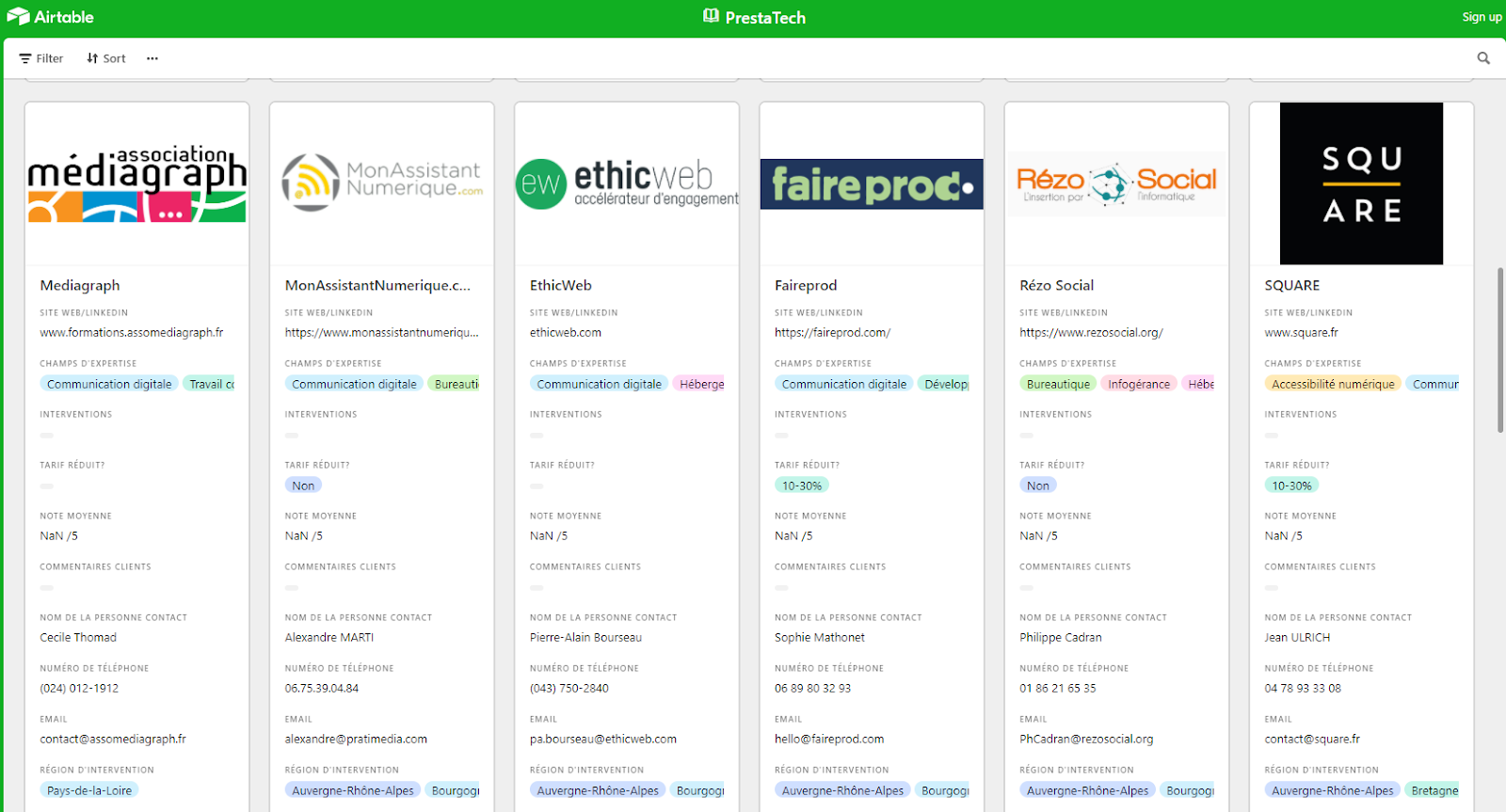Click the vertical scrollbar thumb
Screen dimensions: 1506x812
(x=1500, y=350)
